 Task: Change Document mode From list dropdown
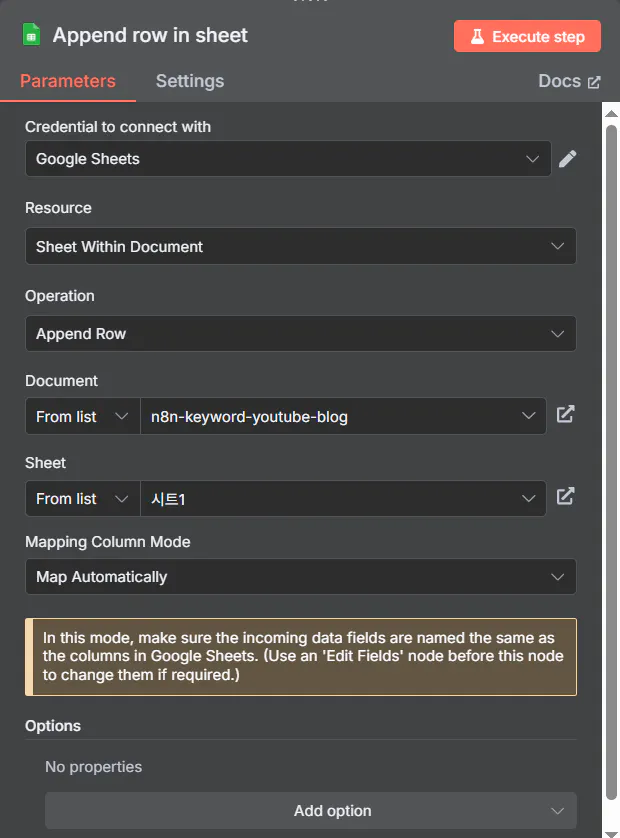82,416
